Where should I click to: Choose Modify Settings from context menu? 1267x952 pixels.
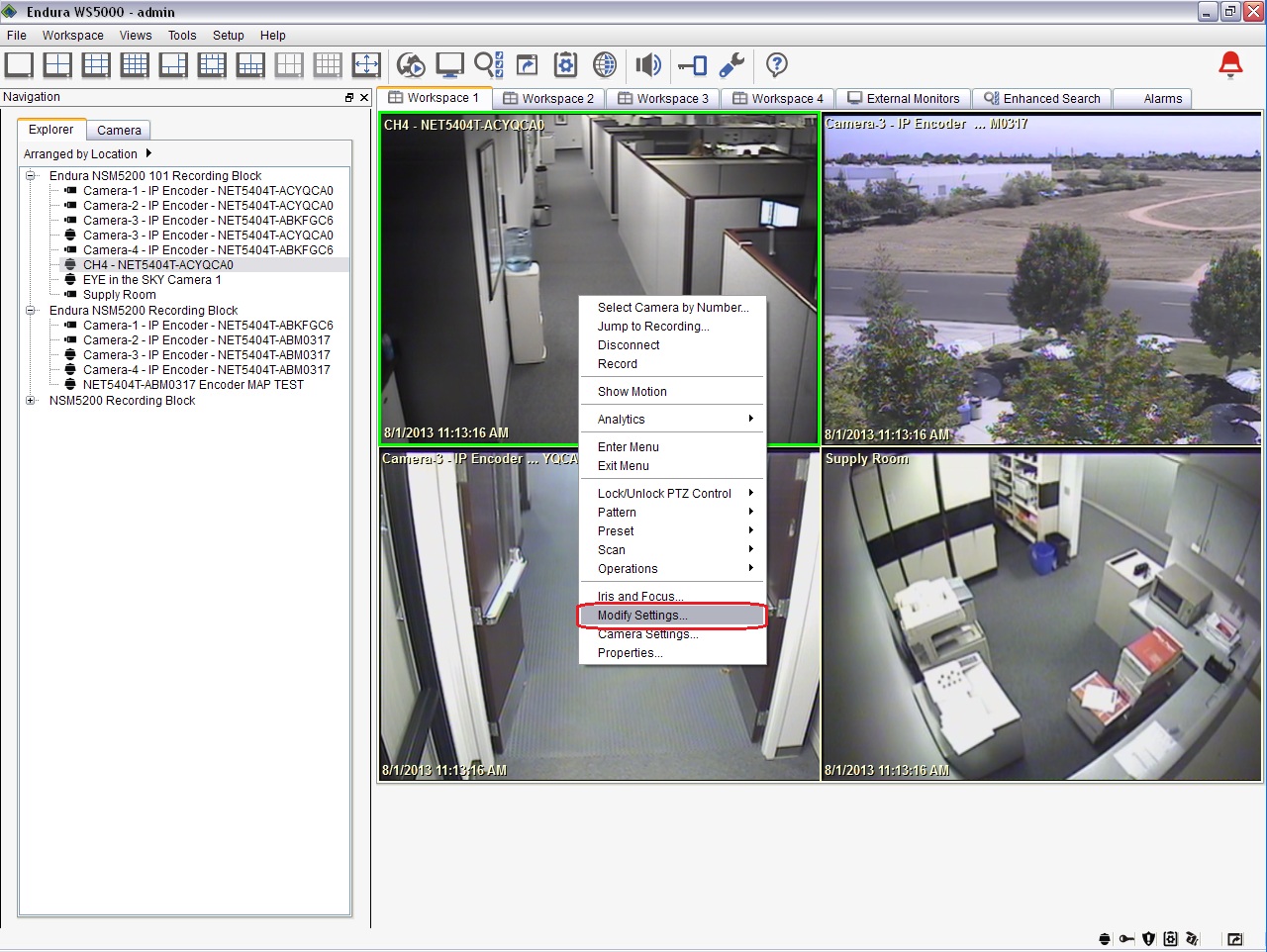pyautogui.click(x=642, y=616)
